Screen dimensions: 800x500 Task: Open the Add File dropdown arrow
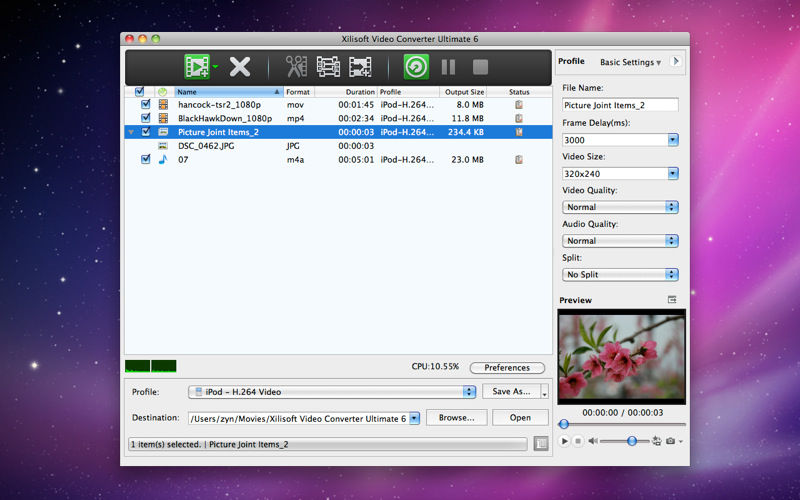point(215,67)
